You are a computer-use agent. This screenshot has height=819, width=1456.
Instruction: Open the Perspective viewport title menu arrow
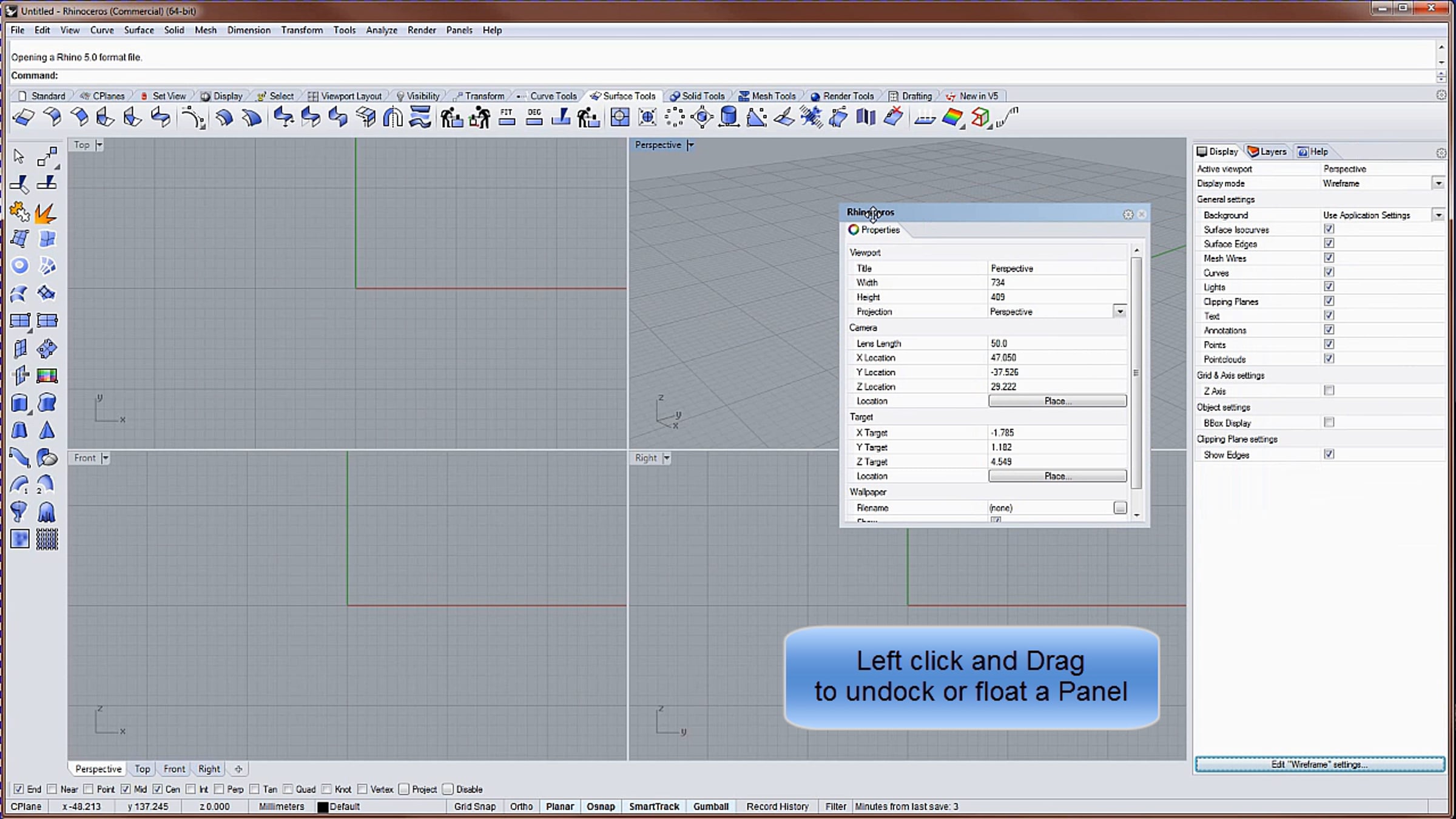click(x=690, y=145)
